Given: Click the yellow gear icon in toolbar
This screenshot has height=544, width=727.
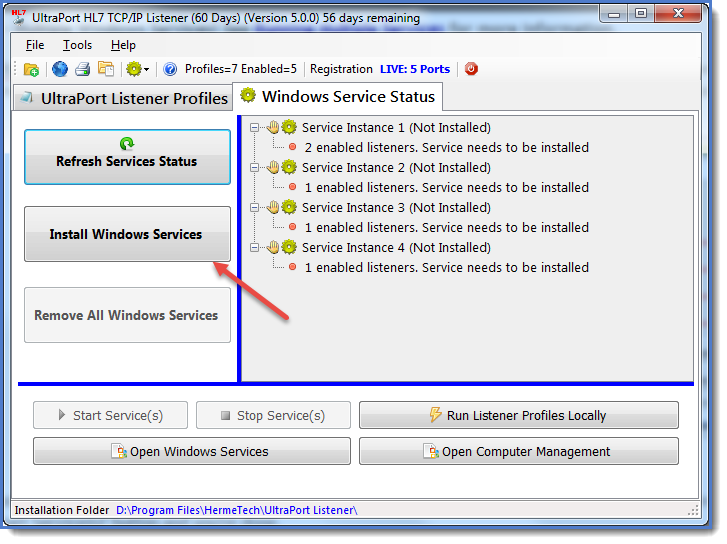Looking at the screenshot, I should click(x=134, y=69).
